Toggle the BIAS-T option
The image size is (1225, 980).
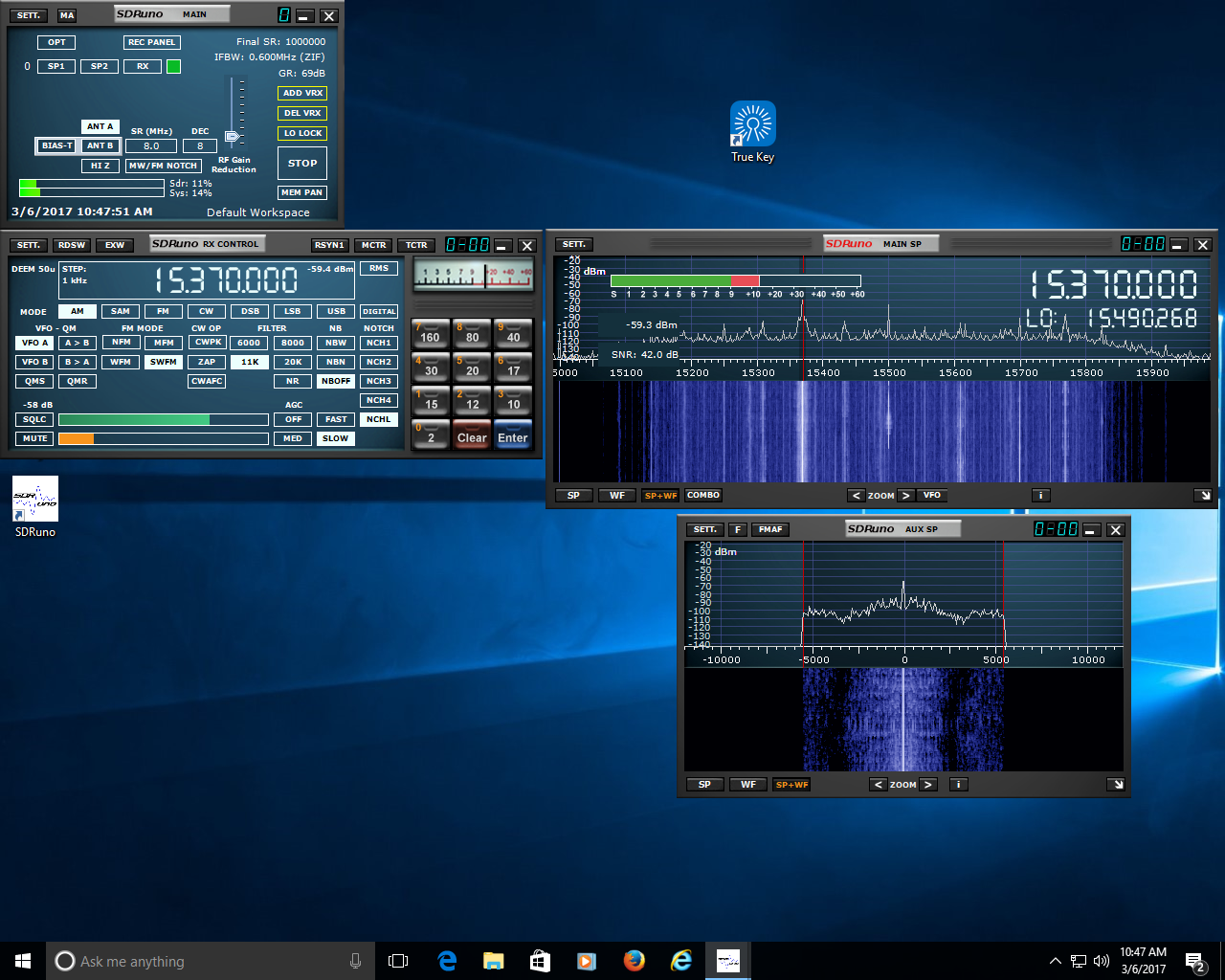(57, 145)
